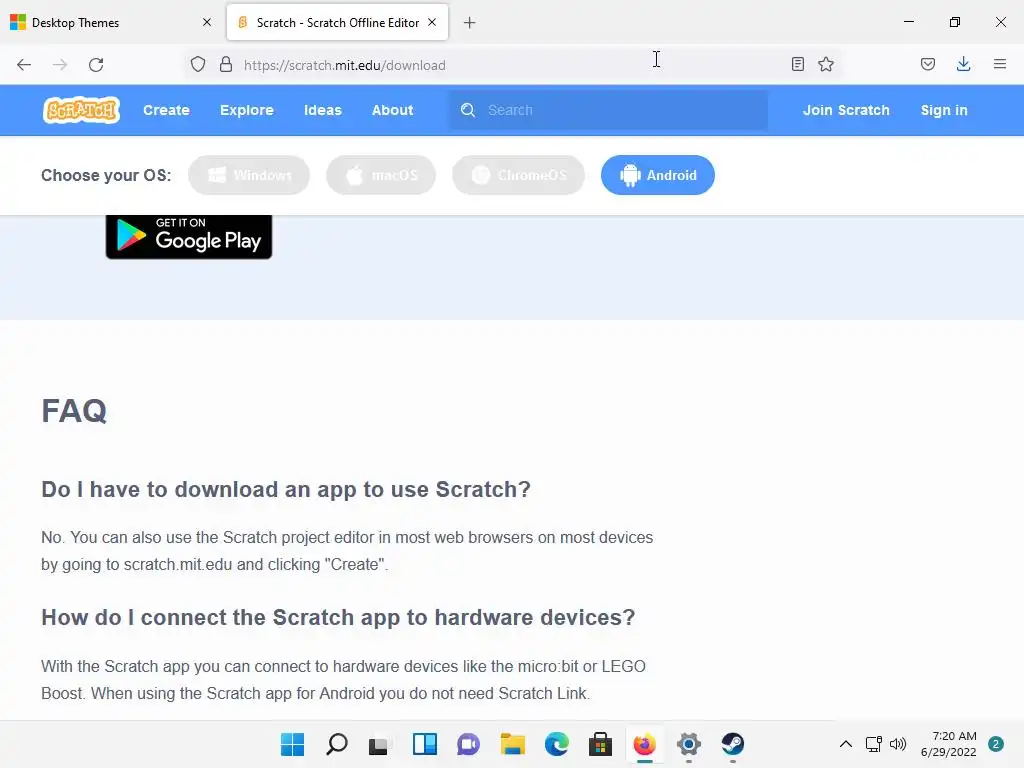Open the About page
Screen dimensions: 1024x768
[x=392, y=110]
